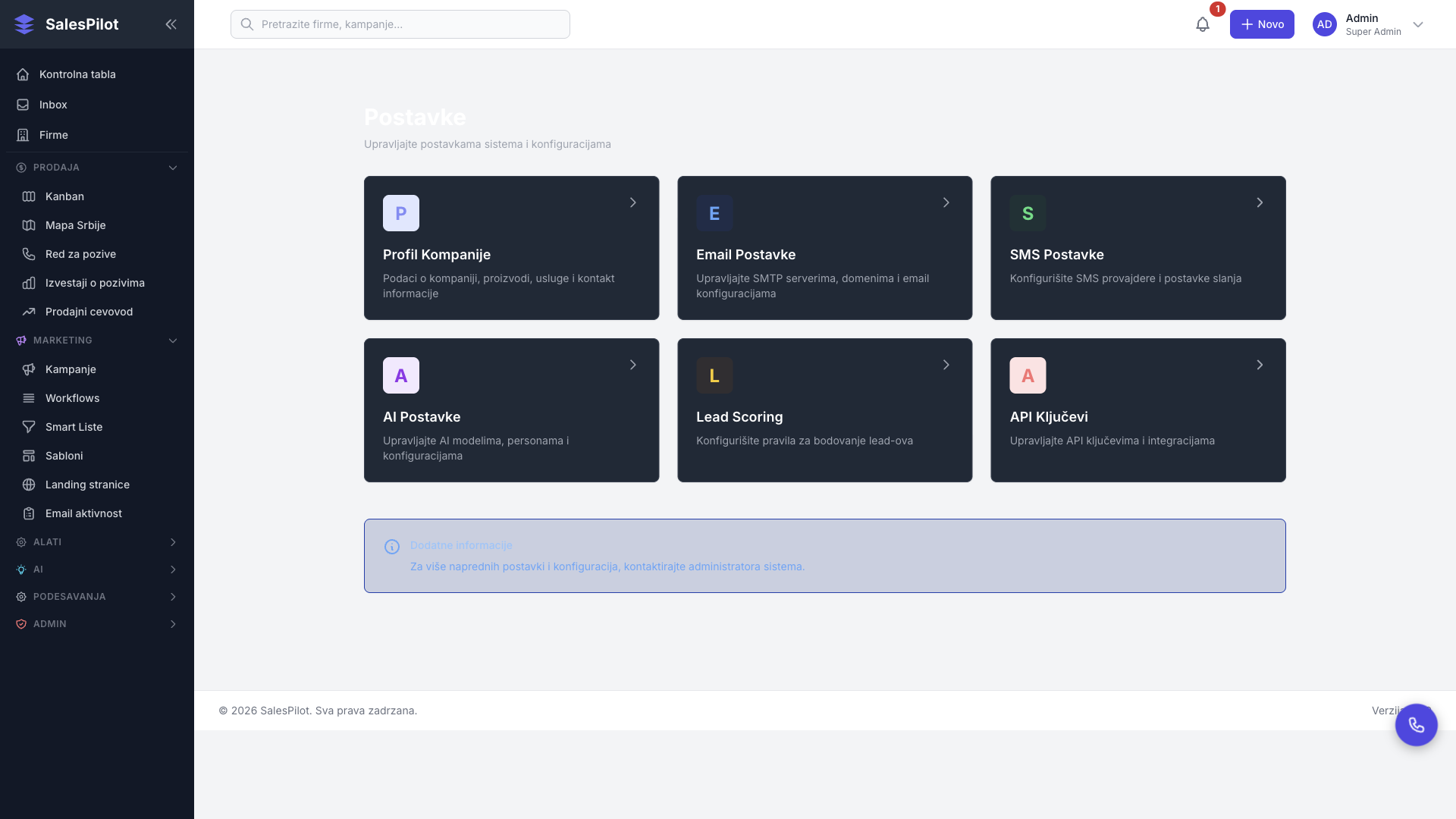Screen dimensions: 1456x819
Task: Go to Inbox in sidebar
Action: pos(53,105)
